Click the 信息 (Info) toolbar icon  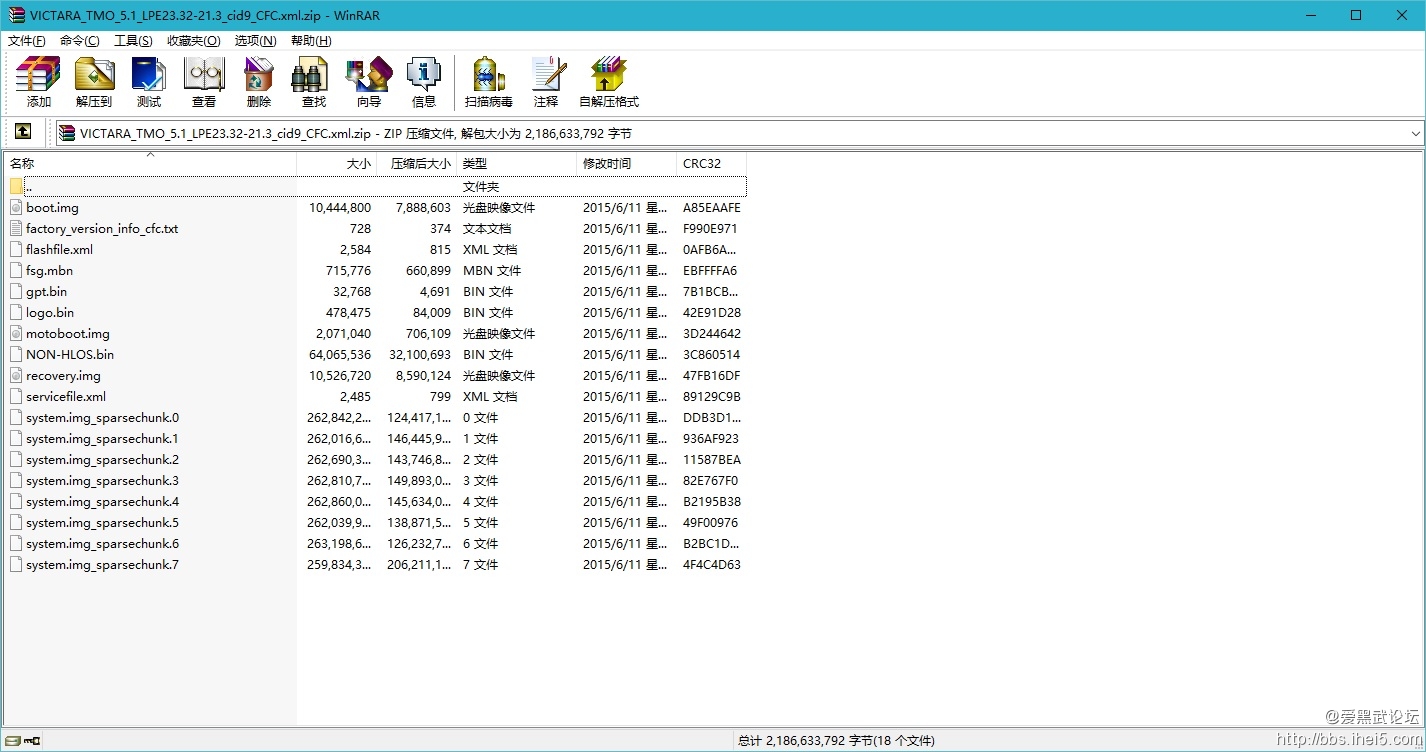point(424,74)
